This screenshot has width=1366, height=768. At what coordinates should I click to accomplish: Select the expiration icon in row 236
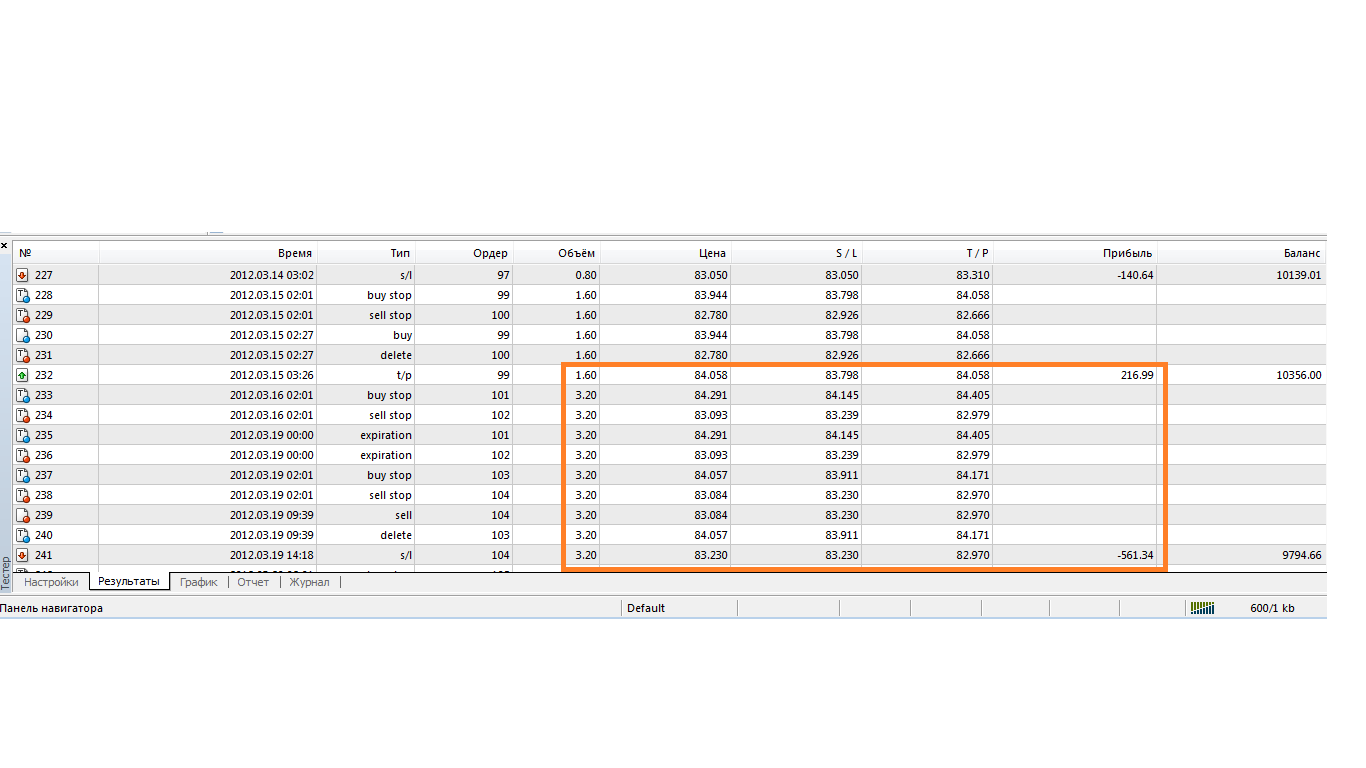click(22, 455)
